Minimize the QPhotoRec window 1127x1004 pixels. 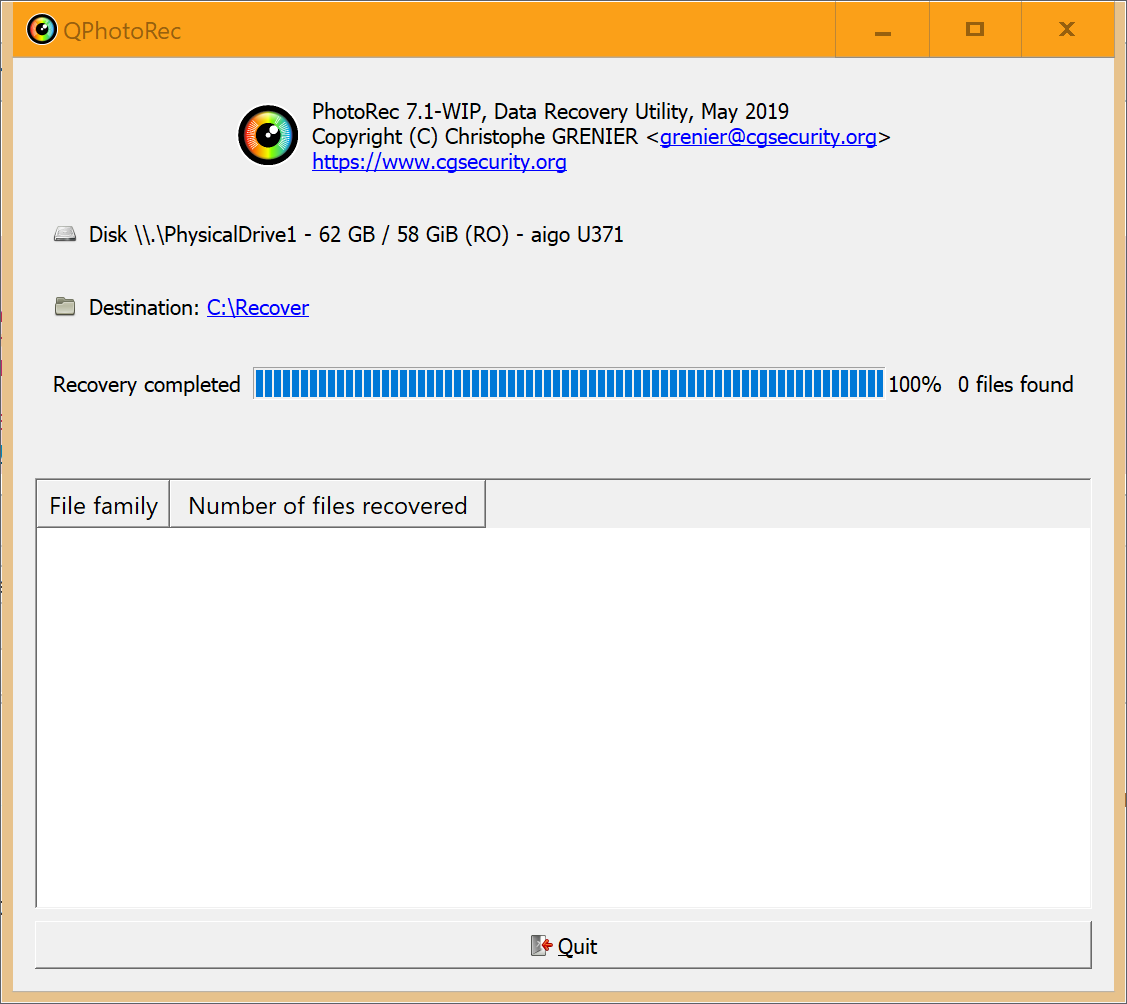pos(882,30)
